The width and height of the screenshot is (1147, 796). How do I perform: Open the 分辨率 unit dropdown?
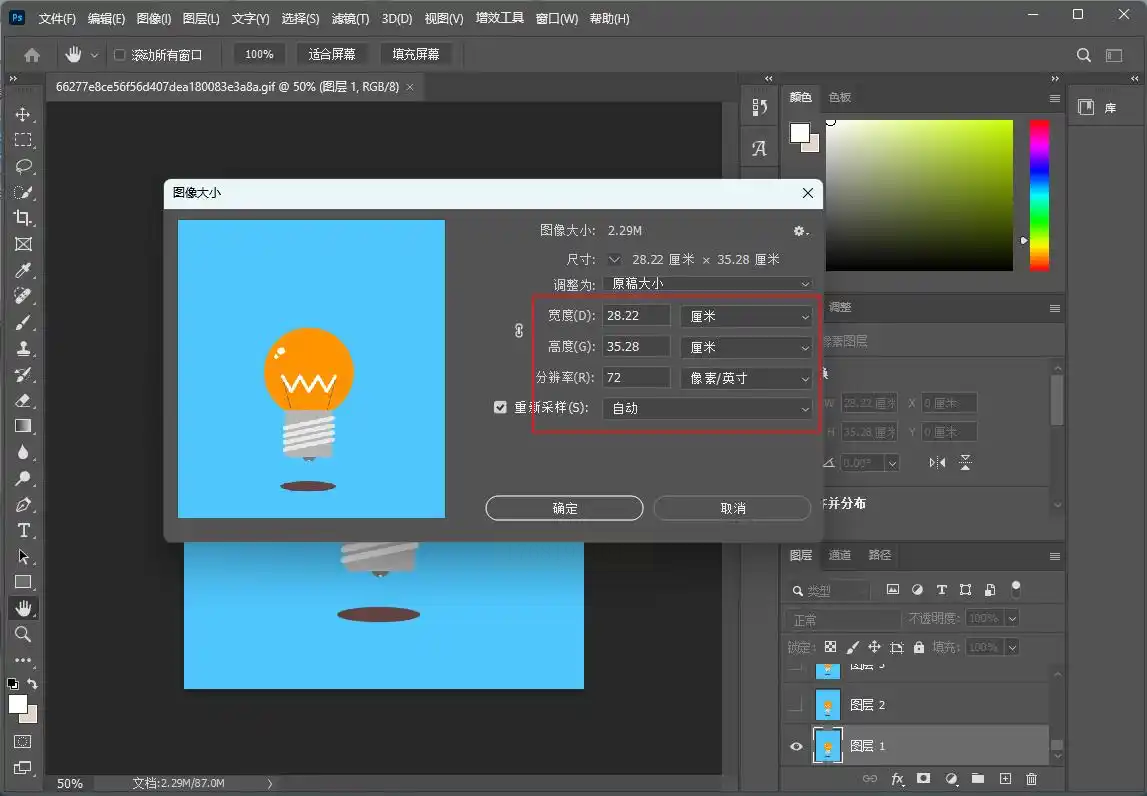pos(746,378)
